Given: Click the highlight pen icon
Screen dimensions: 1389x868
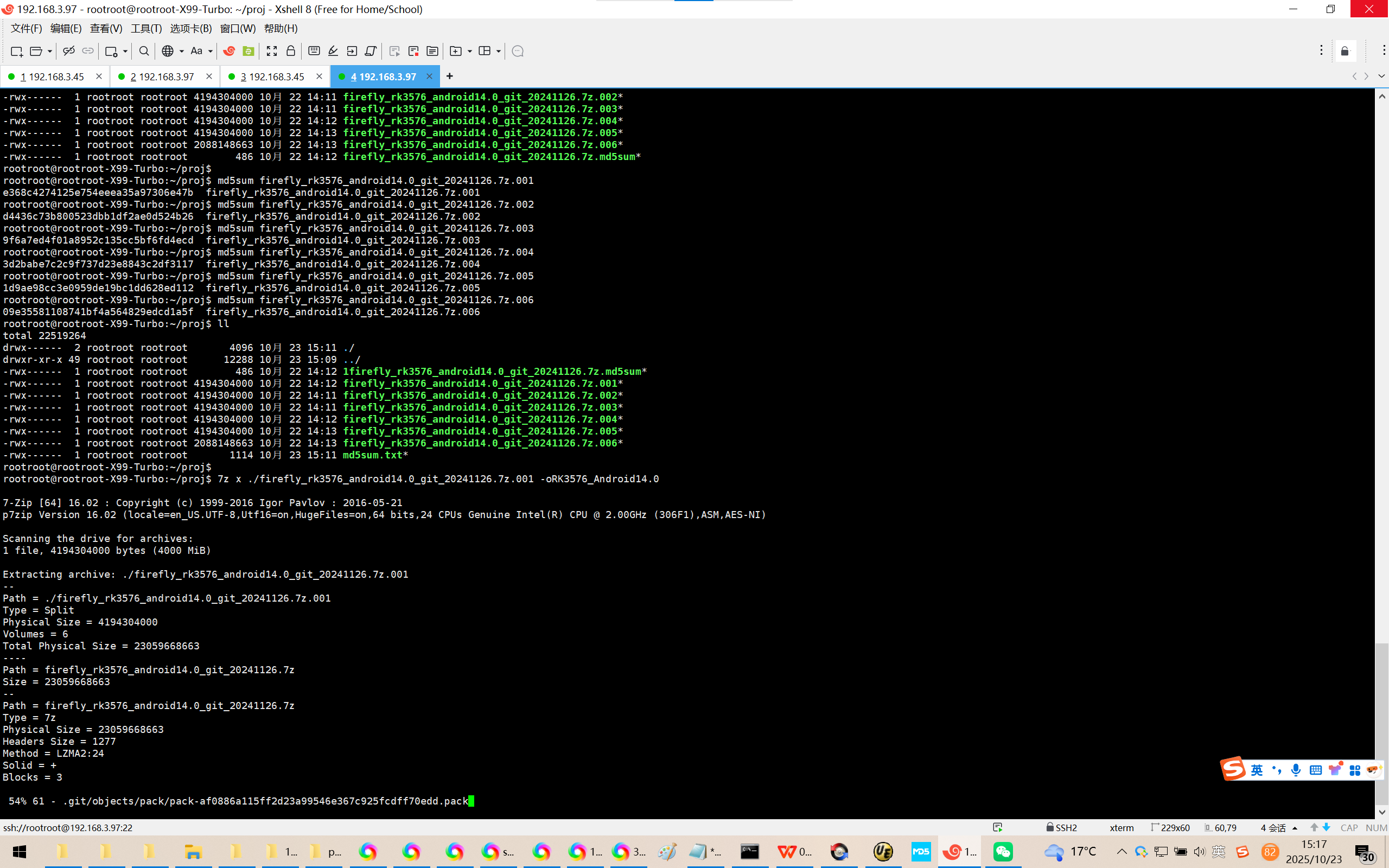Looking at the screenshot, I should [x=333, y=51].
